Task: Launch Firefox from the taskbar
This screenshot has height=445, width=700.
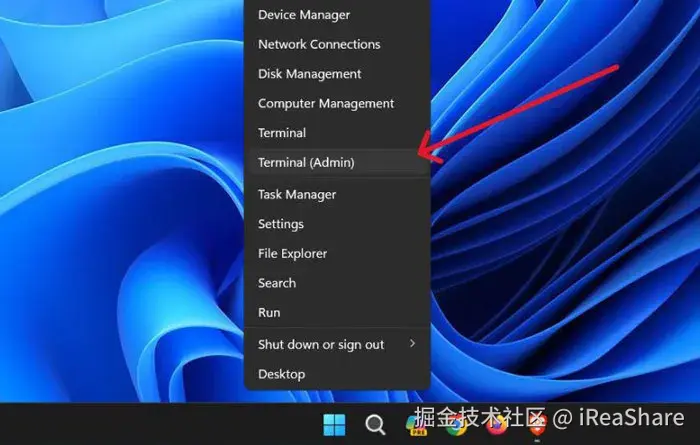Action: pyautogui.click(x=496, y=424)
